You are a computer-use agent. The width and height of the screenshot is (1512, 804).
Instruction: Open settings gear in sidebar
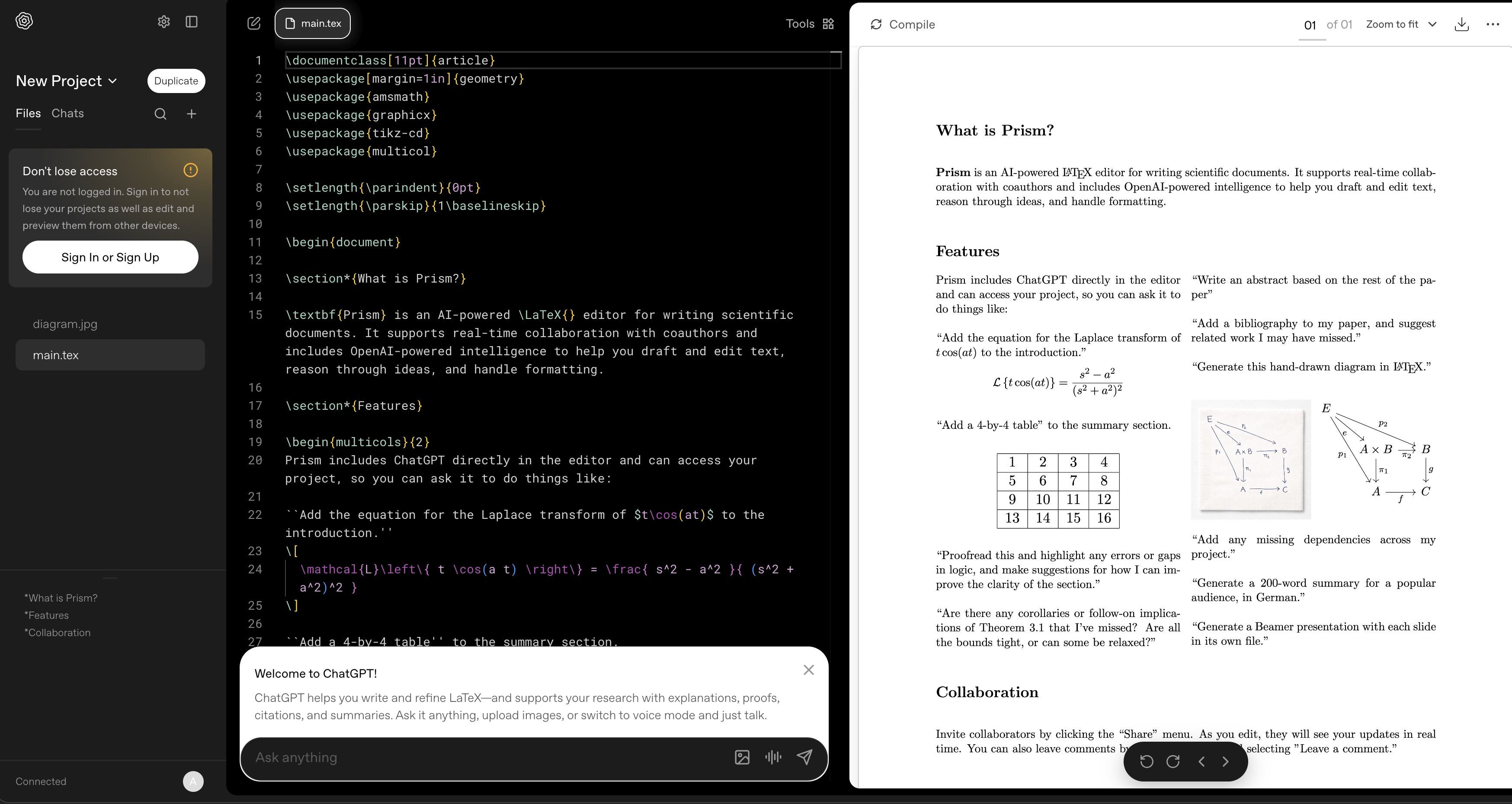[164, 22]
